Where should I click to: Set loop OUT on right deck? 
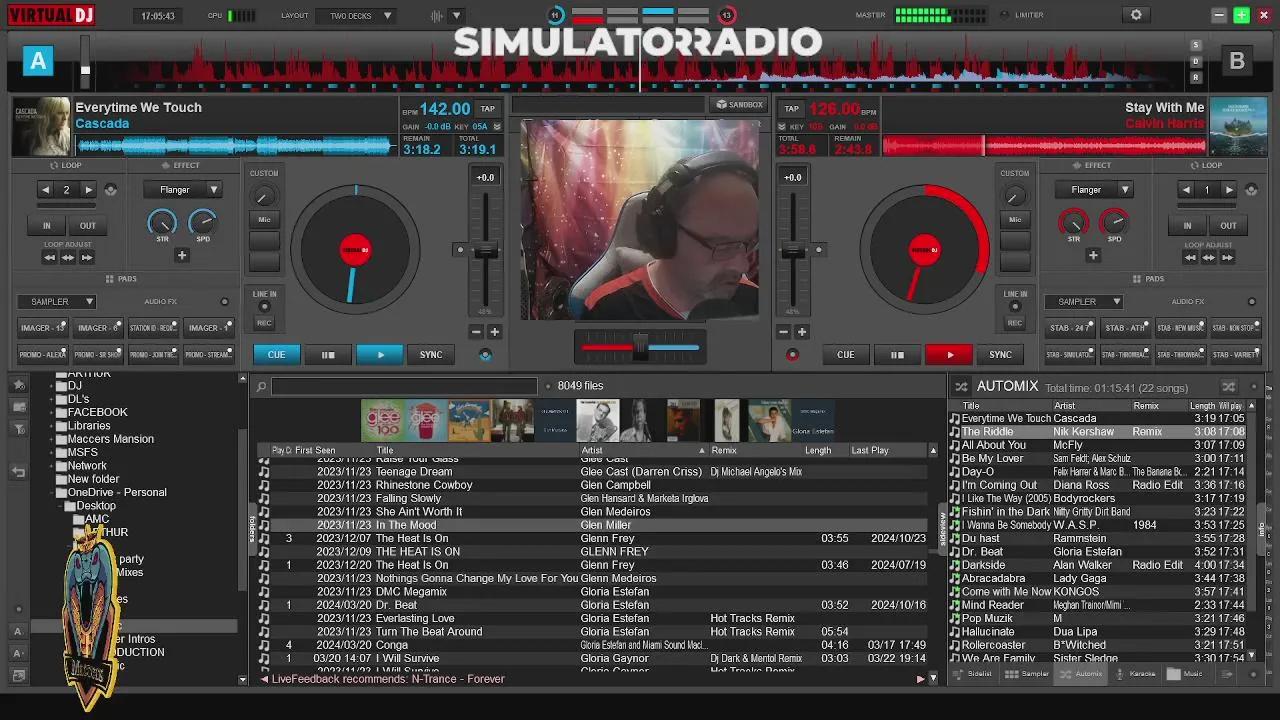click(x=1228, y=225)
